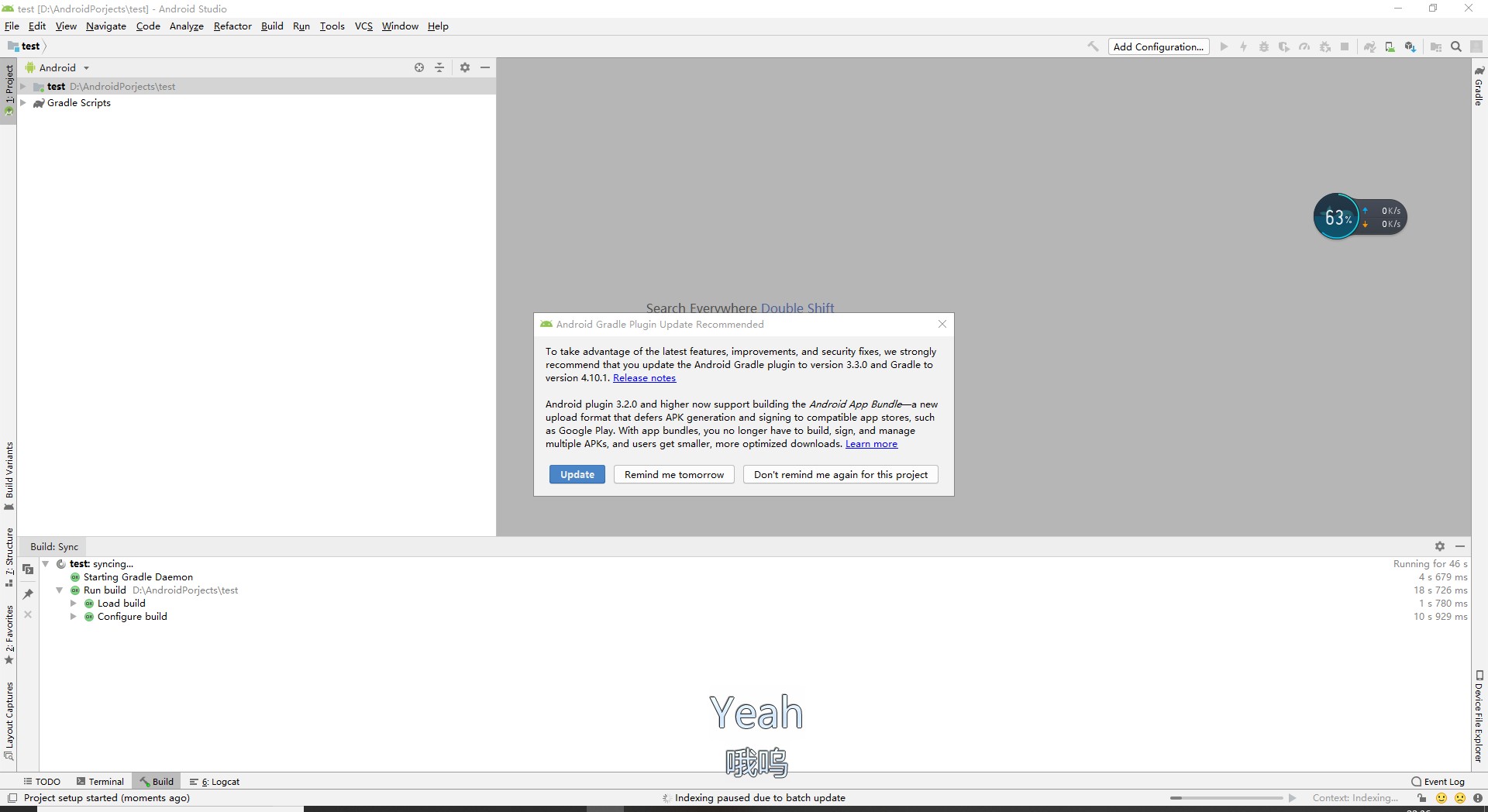This screenshot has height=812, width=1488.
Task: Click the Apply Changes lightning icon
Action: [x=1244, y=46]
